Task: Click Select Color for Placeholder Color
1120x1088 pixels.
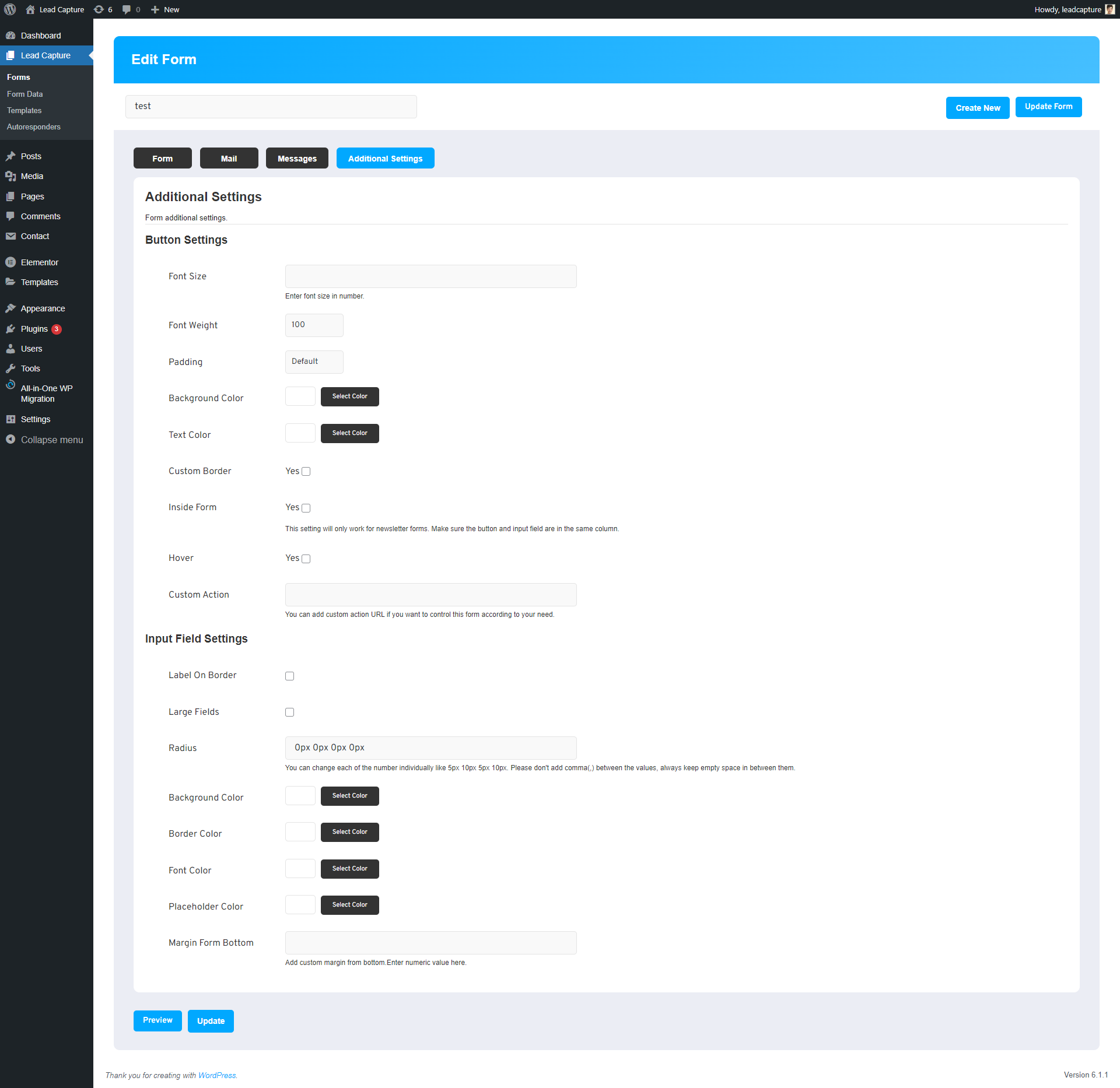Action: click(350, 905)
